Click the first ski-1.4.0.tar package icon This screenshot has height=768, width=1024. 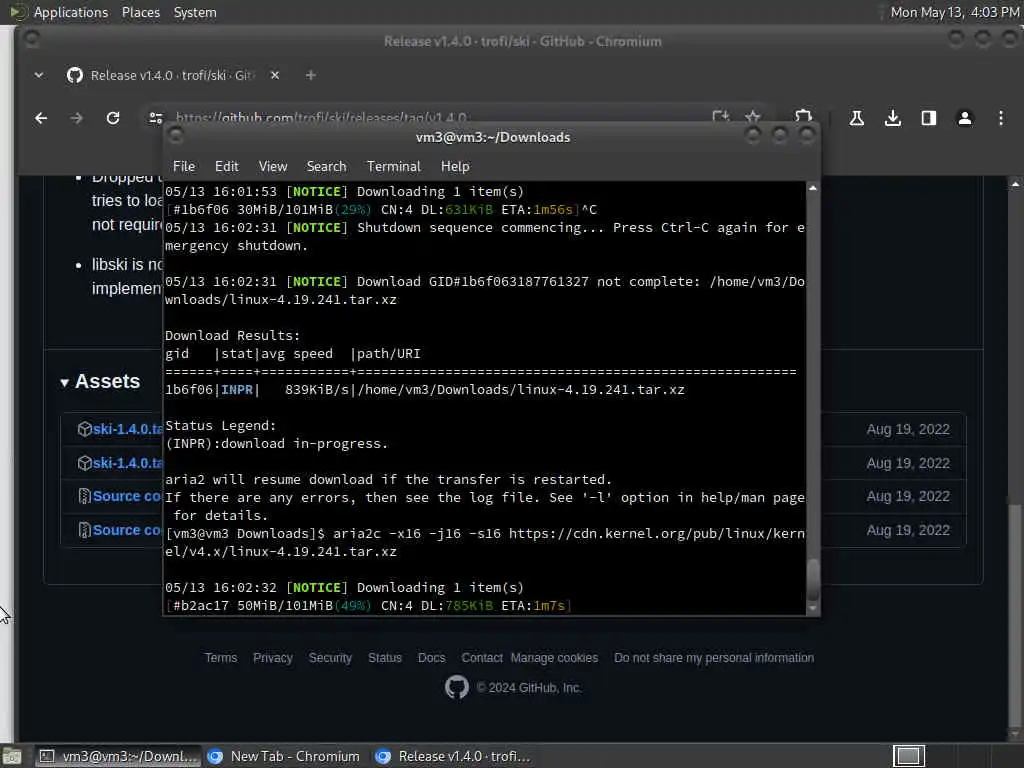(84, 429)
